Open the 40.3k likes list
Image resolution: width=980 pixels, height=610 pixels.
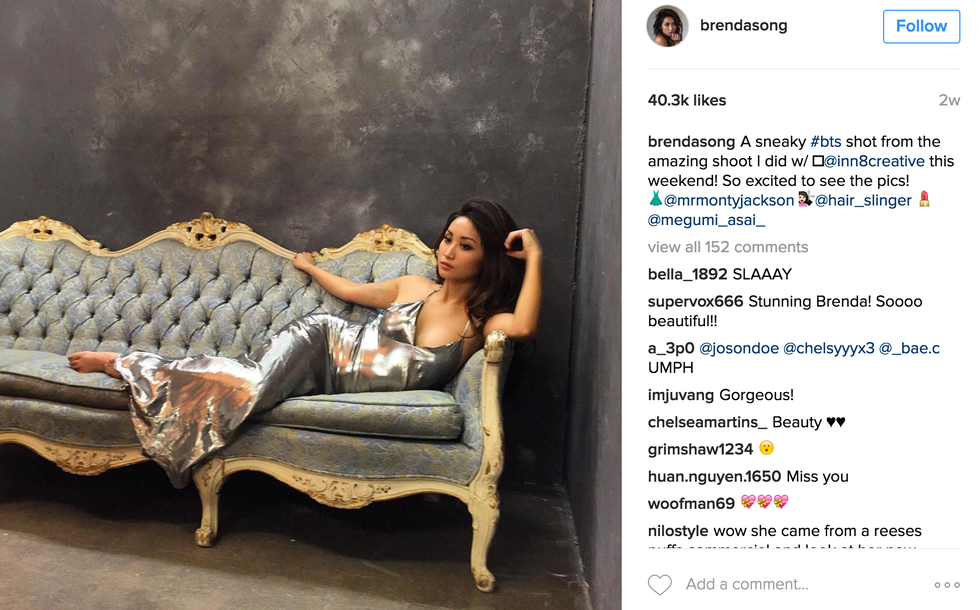click(x=687, y=101)
